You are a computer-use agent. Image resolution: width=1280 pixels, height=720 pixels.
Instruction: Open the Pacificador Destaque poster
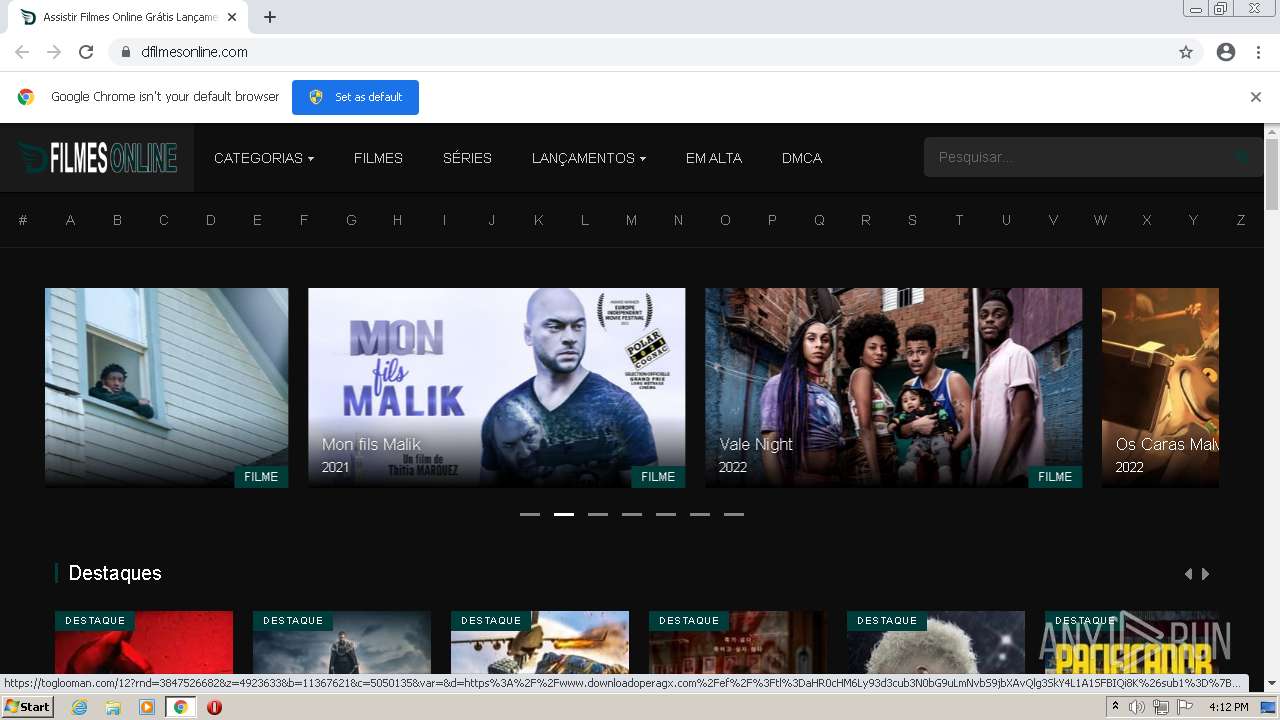coord(1132,643)
